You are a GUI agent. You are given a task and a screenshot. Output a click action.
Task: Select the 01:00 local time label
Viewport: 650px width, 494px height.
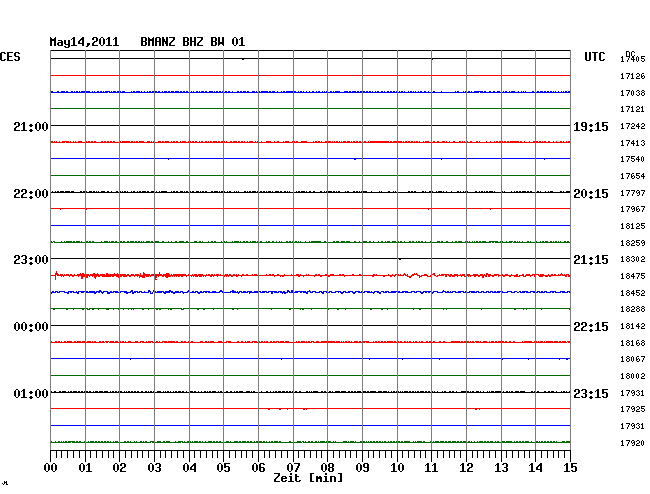coord(31,394)
